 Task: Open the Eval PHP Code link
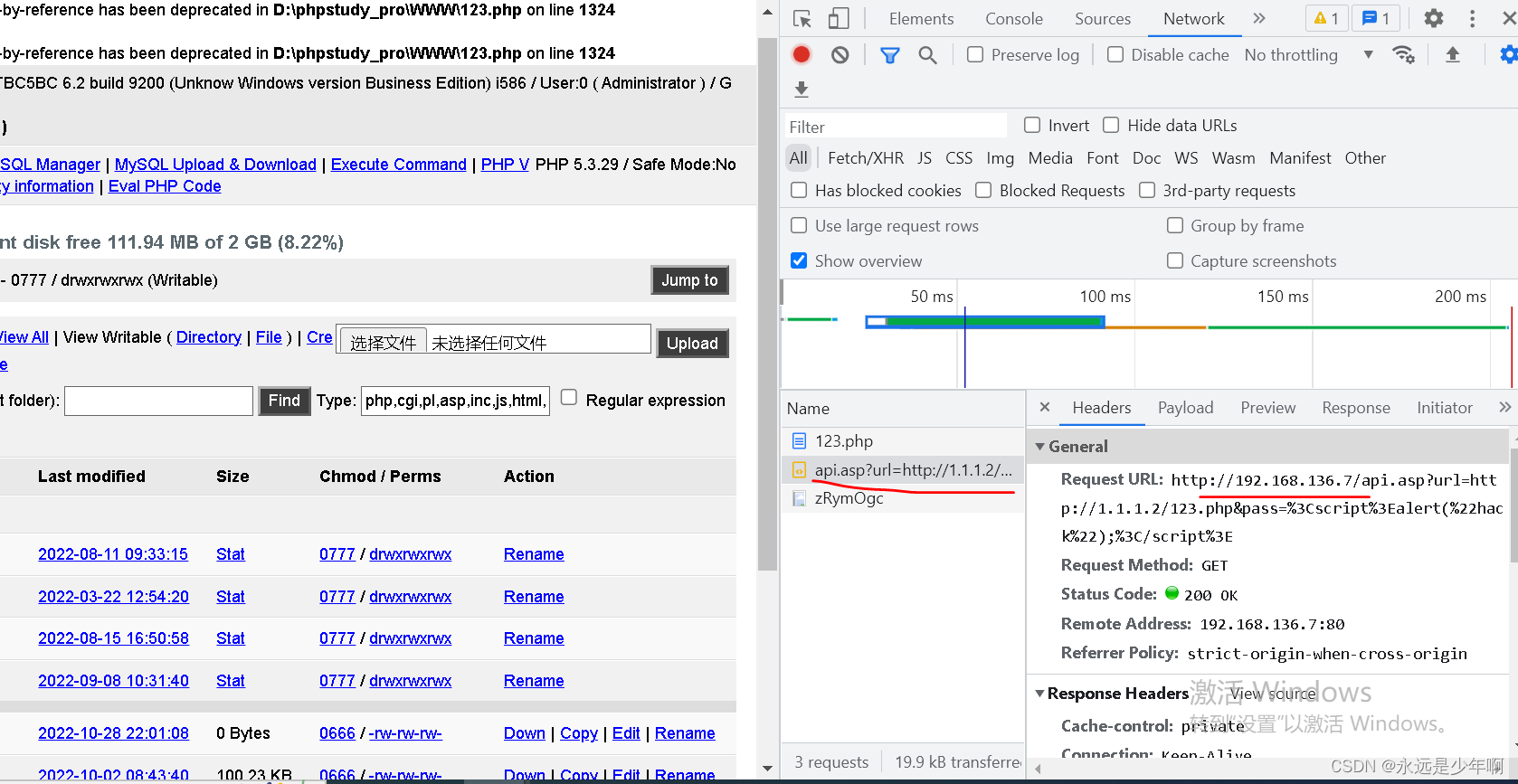point(165,186)
